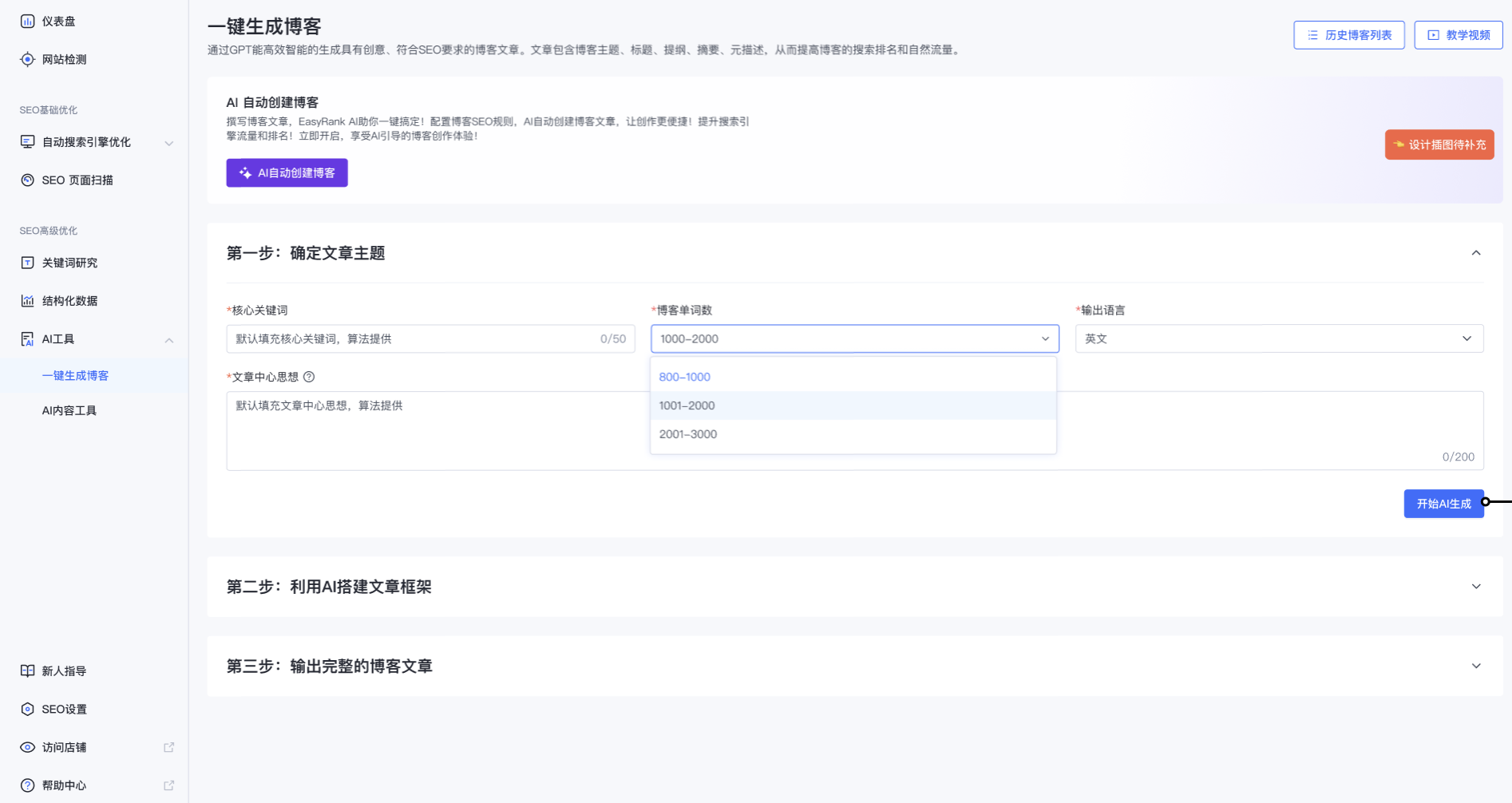1512x803 pixels.
Task: Click the 结构化数据 chart icon
Action: pyautogui.click(x=27, y=301)
